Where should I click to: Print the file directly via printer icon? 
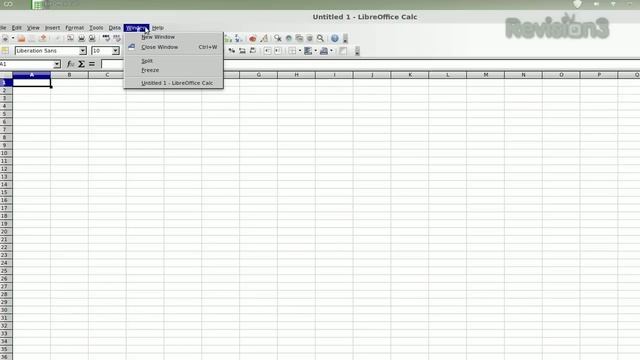click(81, 38)
